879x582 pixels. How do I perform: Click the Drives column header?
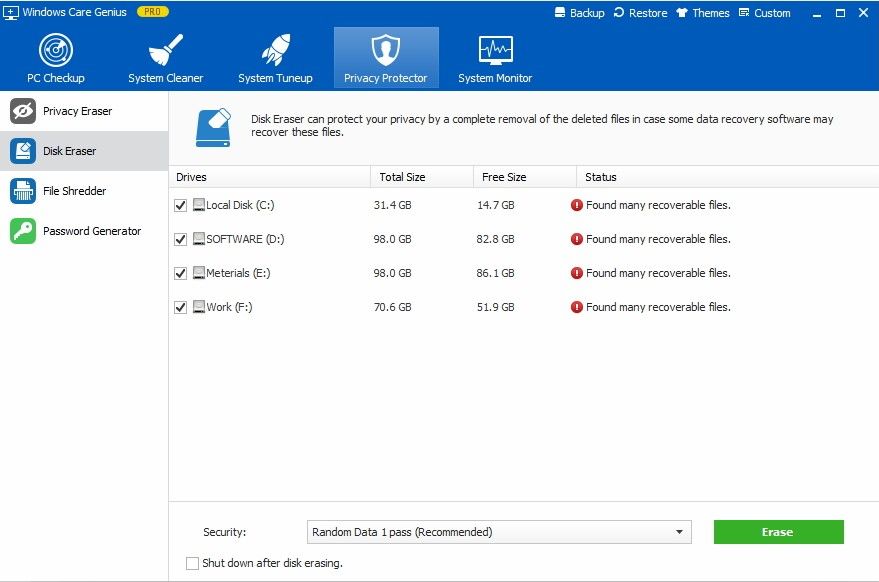click(270, 177)
